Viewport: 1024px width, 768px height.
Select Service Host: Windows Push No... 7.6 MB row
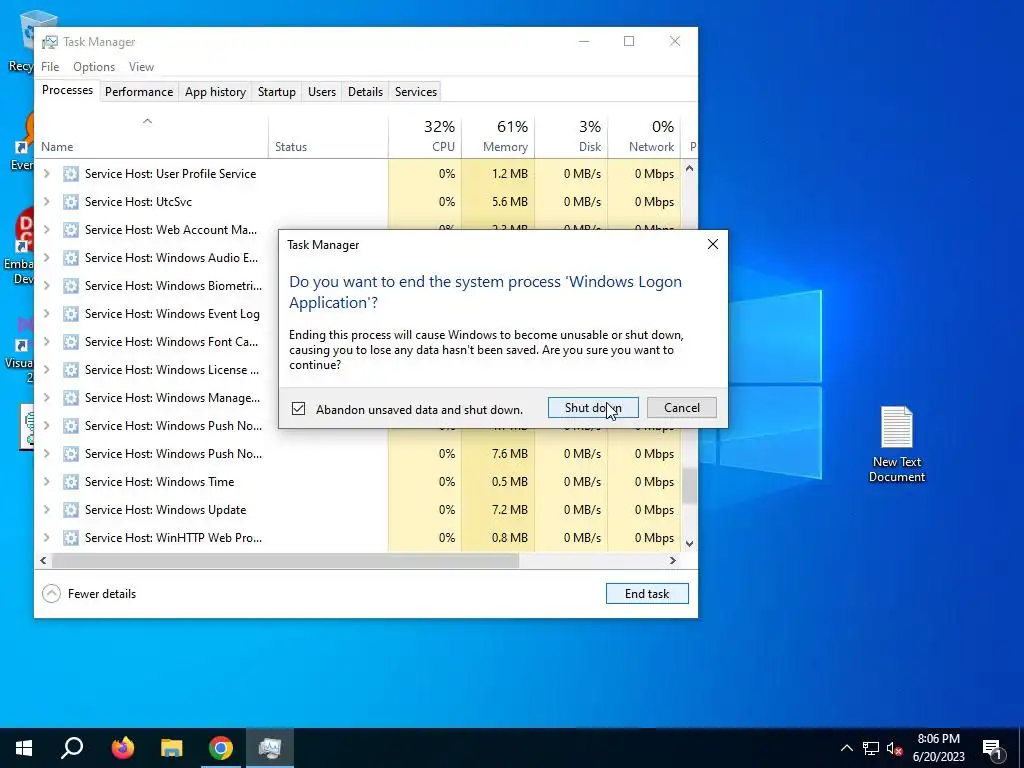358,454
